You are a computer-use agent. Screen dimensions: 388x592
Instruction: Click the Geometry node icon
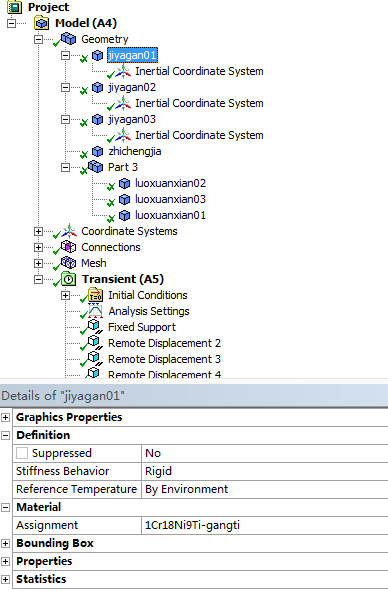(x=68, y=39)
